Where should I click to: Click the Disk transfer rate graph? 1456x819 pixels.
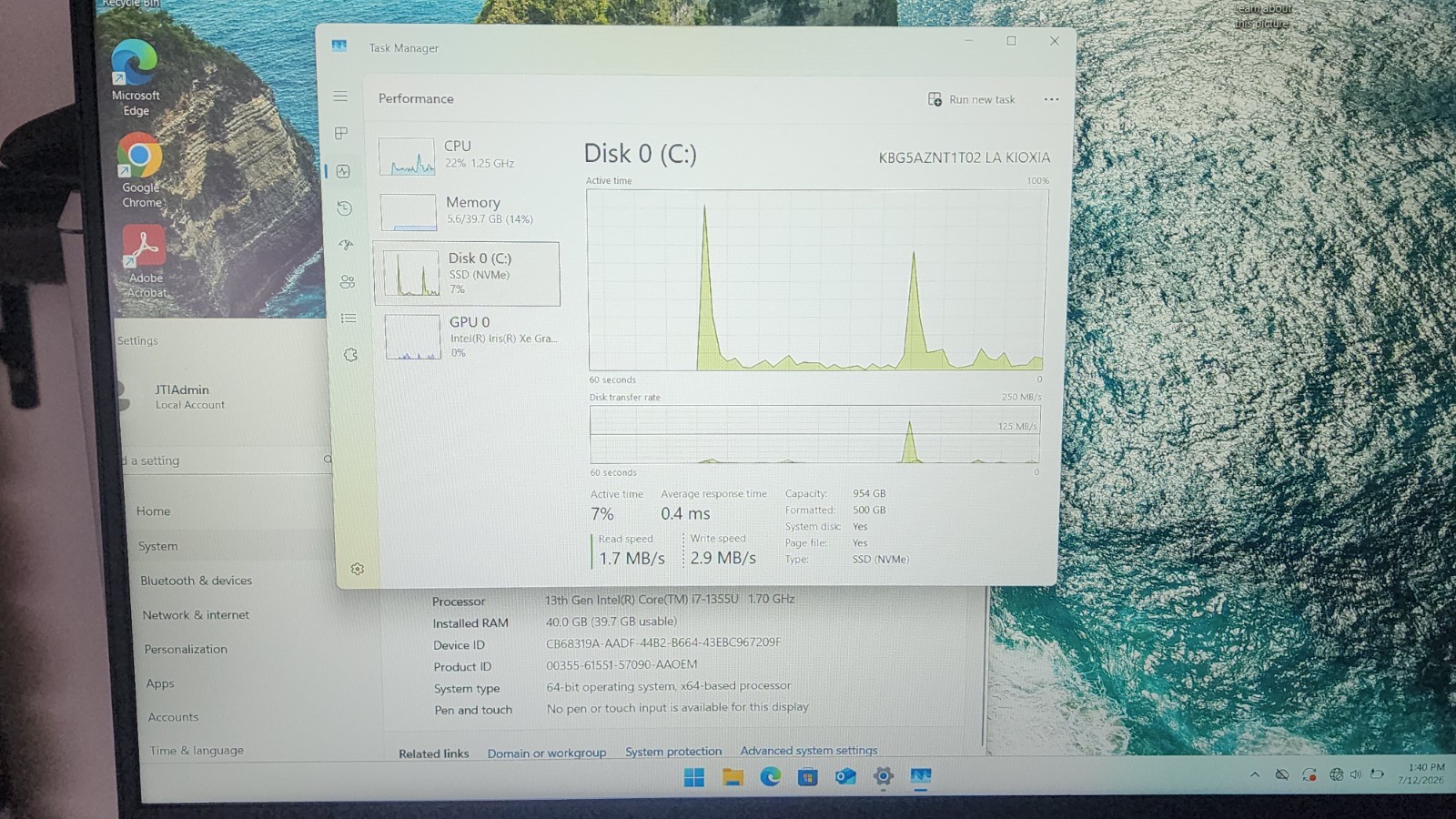pos(814,435)
